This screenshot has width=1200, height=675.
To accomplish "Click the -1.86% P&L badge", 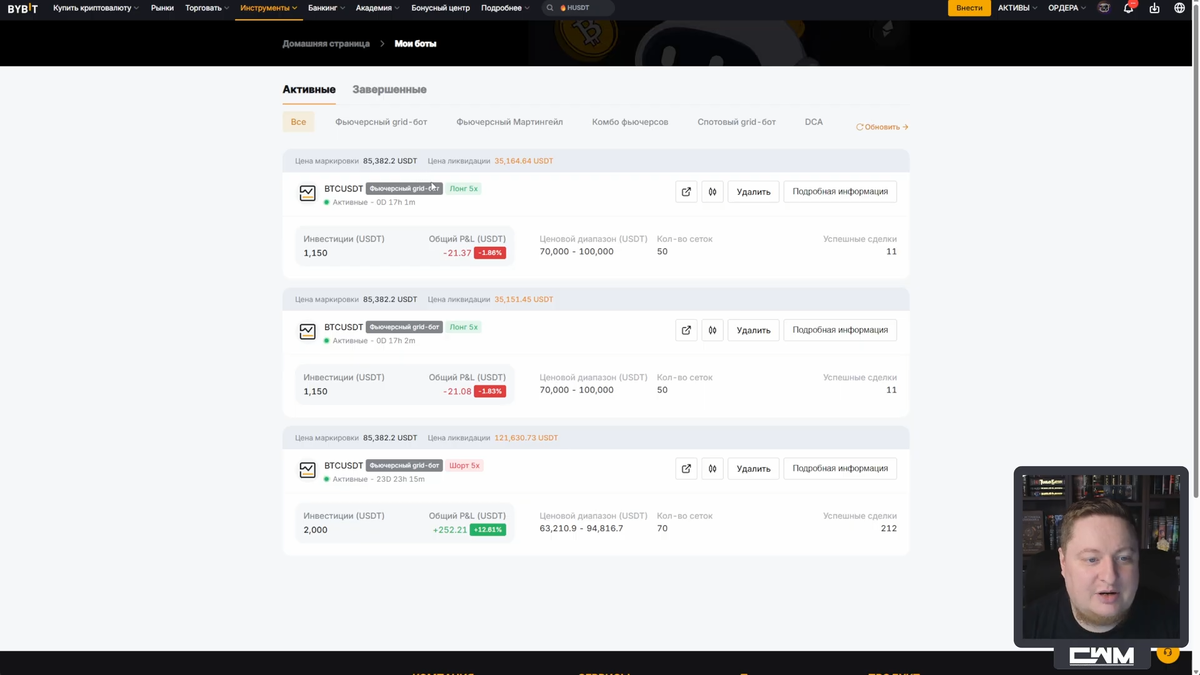I will [x=490, y=253].
